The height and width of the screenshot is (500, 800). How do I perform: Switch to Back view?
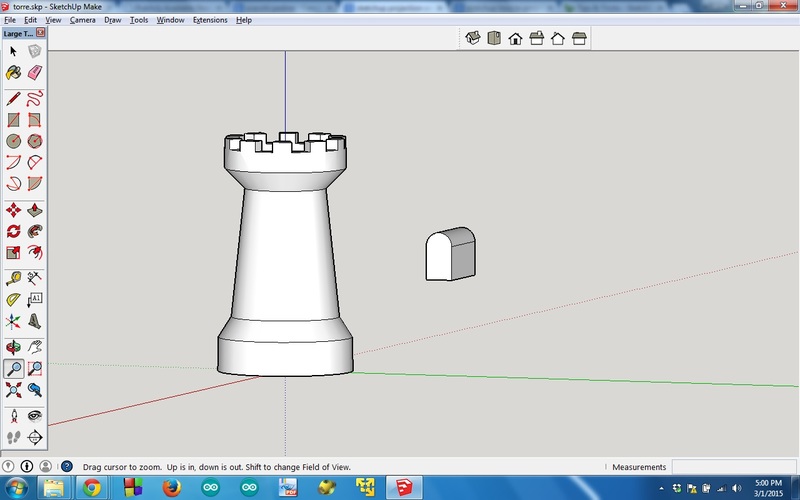pos(558,38)
